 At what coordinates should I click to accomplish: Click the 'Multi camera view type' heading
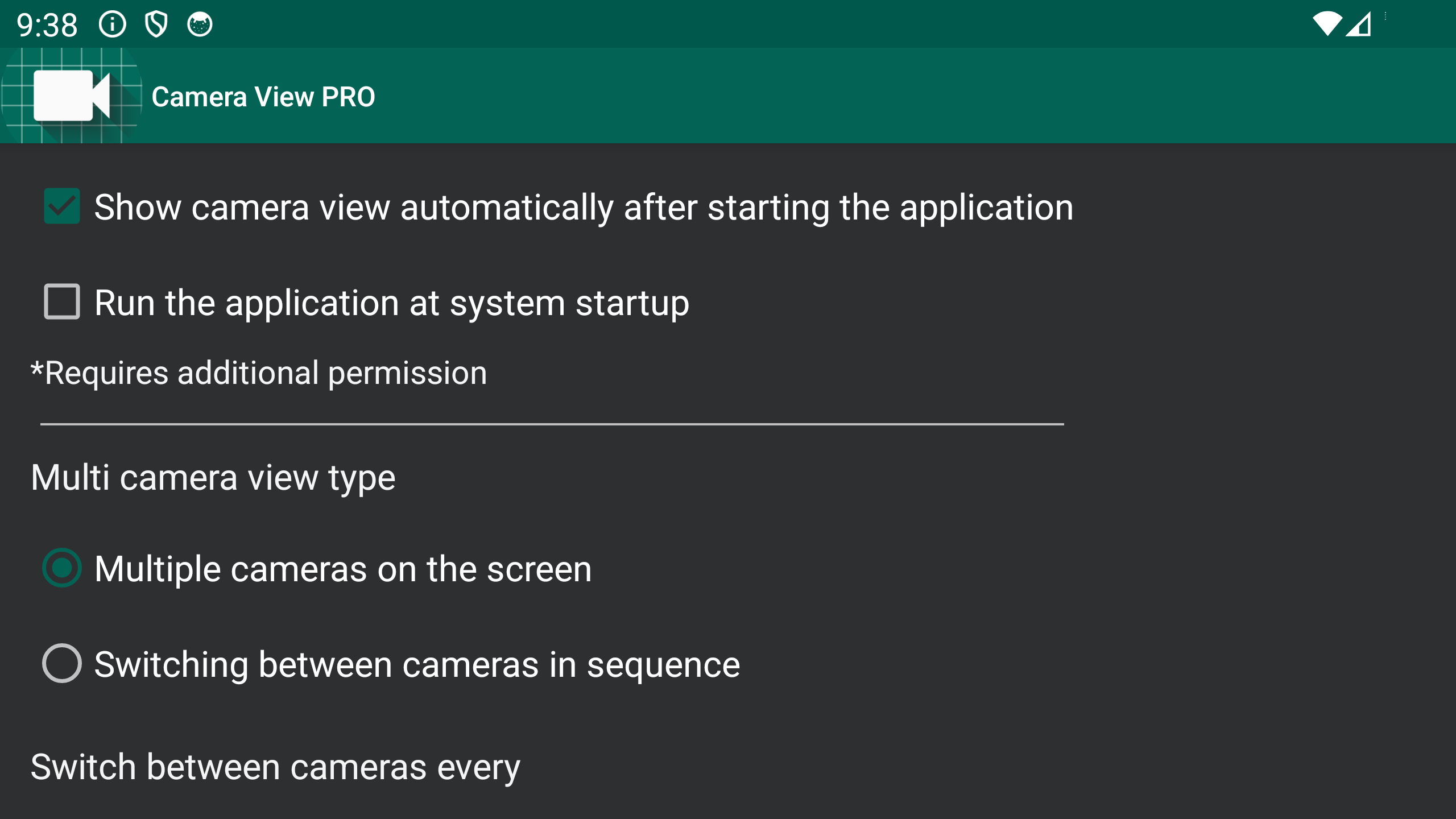[x=213, y=477]
